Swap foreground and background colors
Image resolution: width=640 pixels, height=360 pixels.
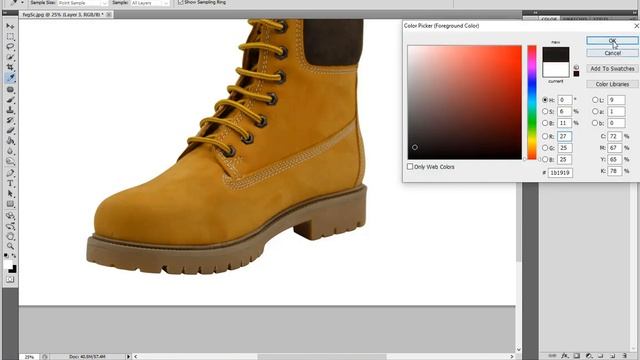14,256
